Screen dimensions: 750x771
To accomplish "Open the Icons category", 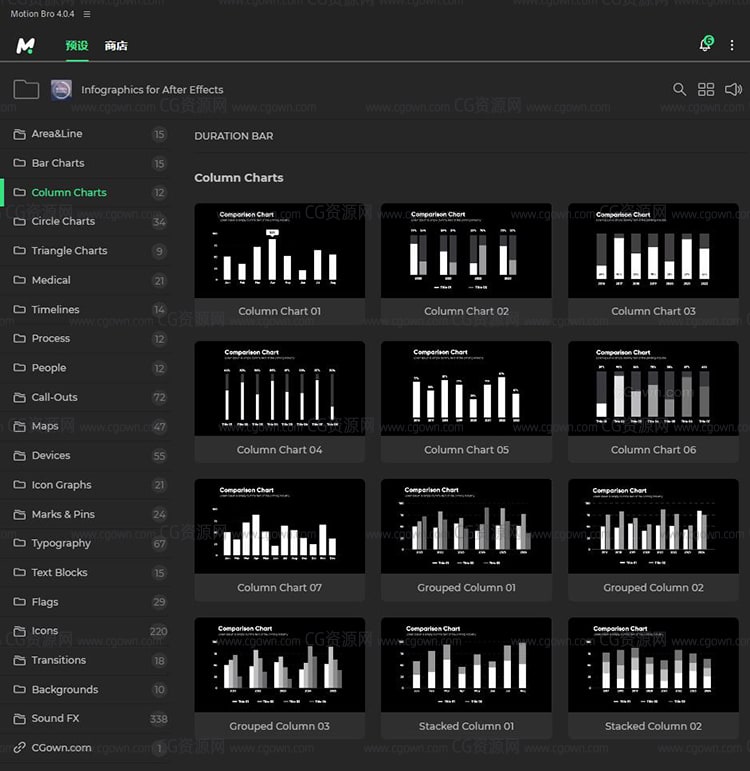I will (85, 631).
